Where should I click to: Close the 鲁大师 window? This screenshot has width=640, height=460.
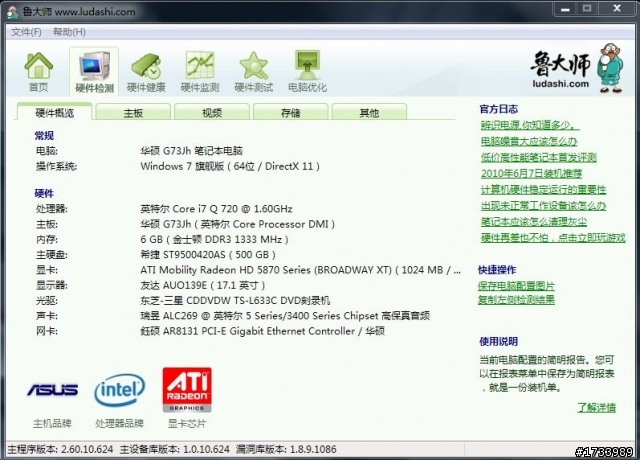coord(617,9)
